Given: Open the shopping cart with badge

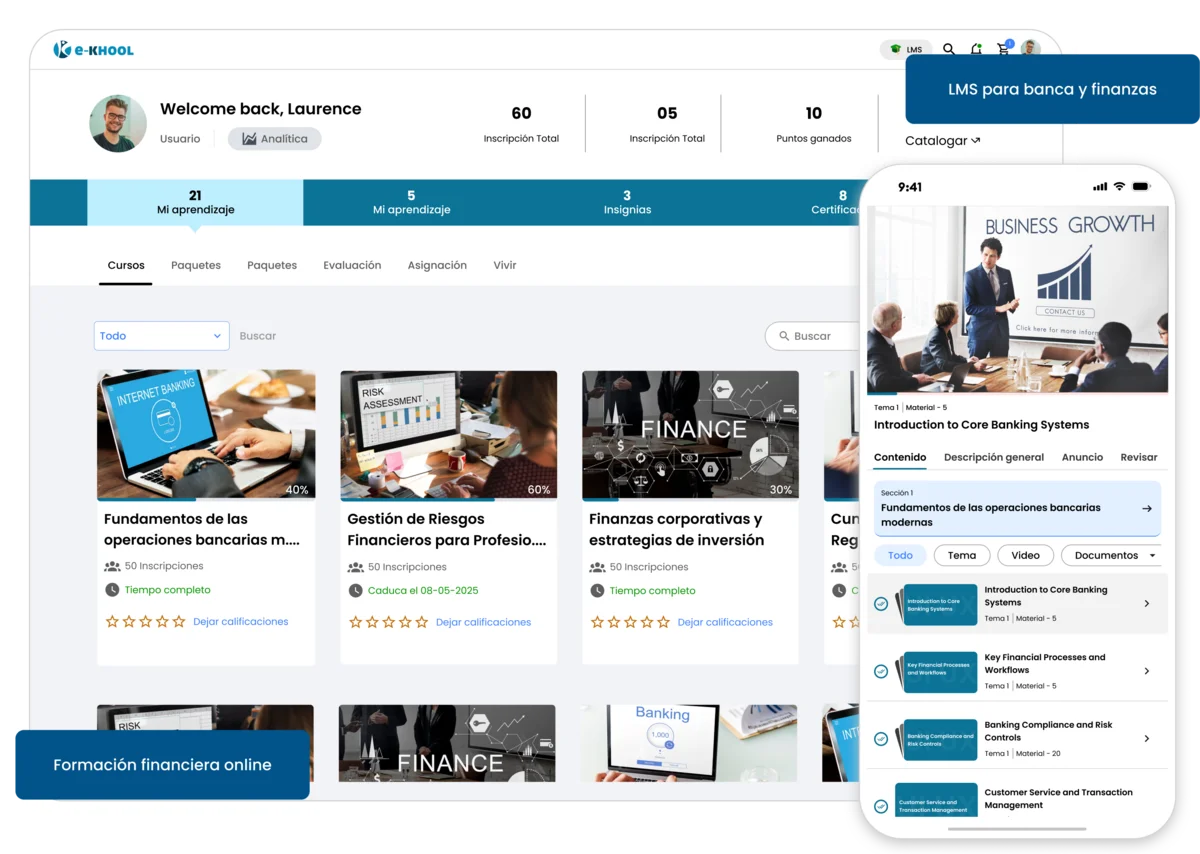Looking at the screenshot, I should [x=1002, y=49].
